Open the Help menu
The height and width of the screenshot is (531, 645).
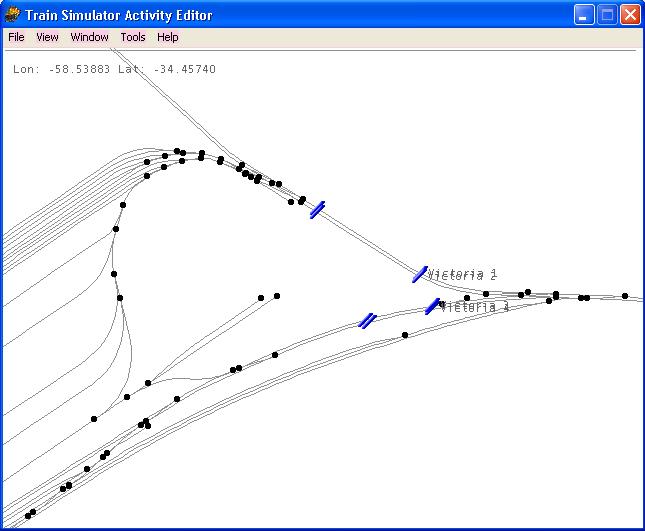click(x=168, y=37)
